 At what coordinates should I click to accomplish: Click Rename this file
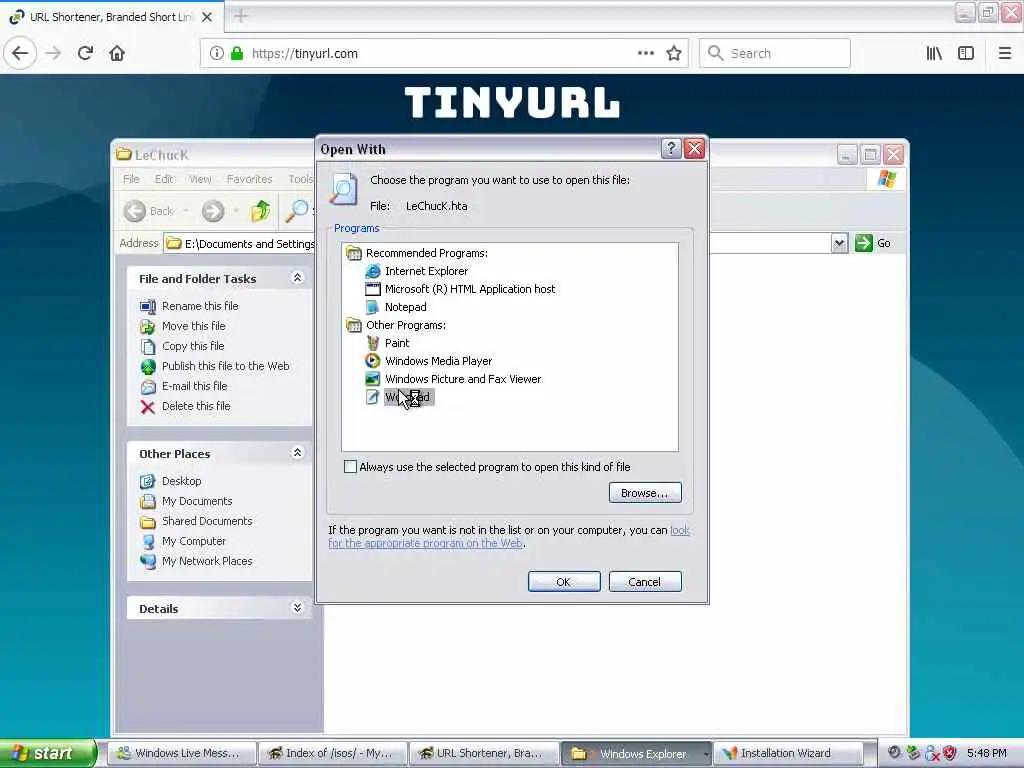point(200,306)
